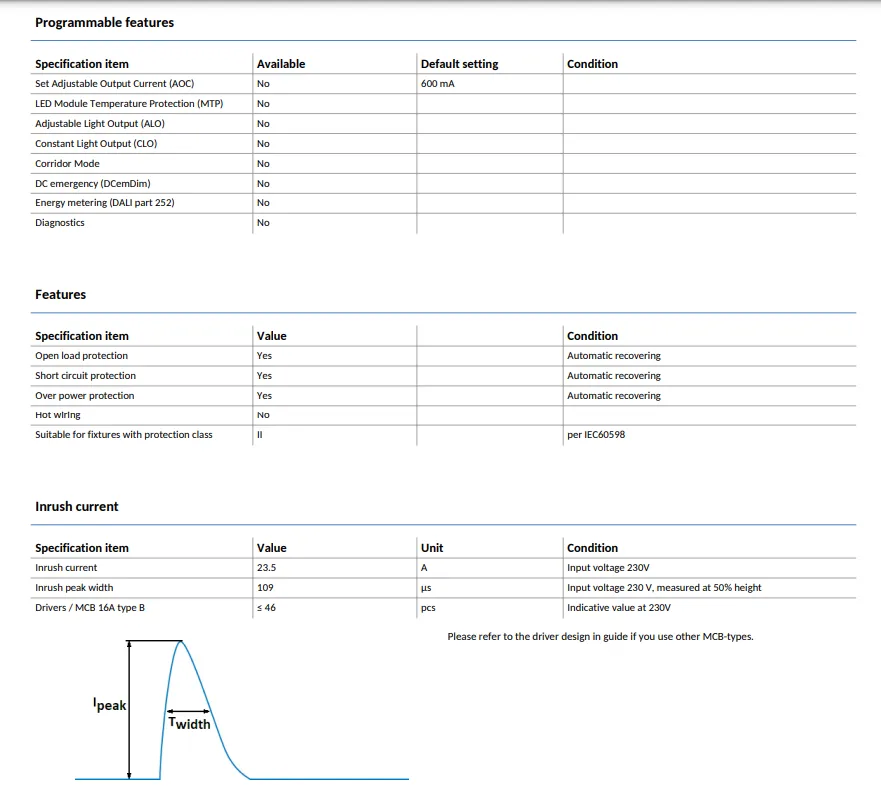Image resolution: width=881 pixels, height=811 pixels.
Task: Click the Available column header
Action: pos(281,64)
